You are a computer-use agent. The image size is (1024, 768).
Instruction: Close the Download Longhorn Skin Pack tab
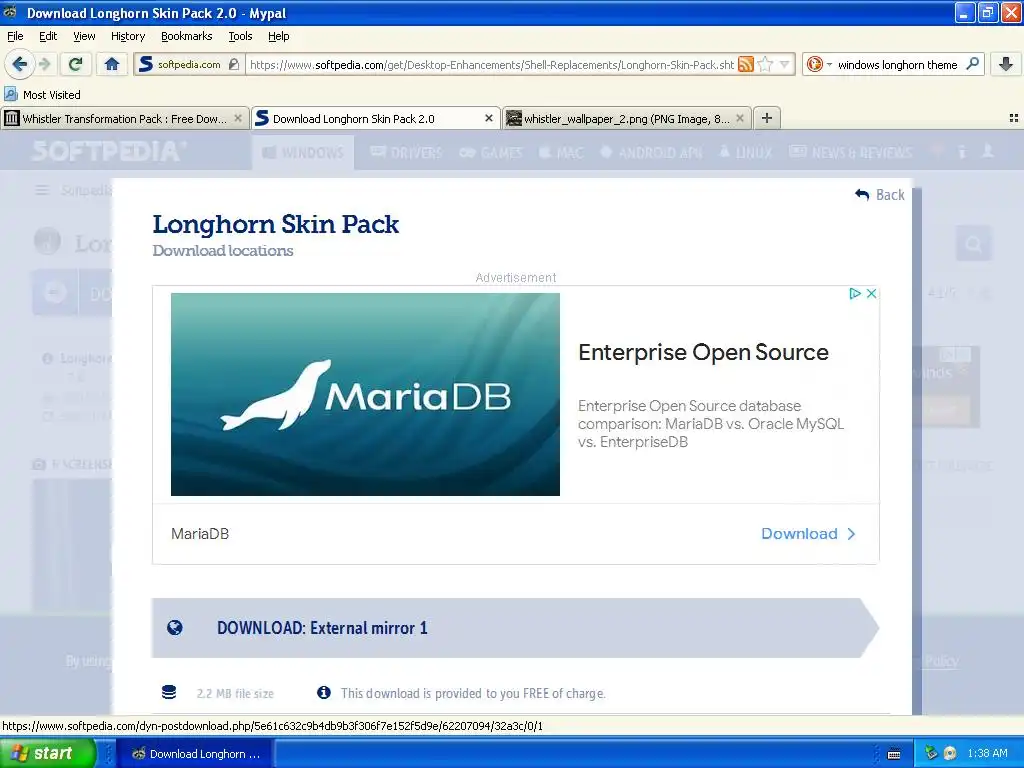[x=488, y=118]
